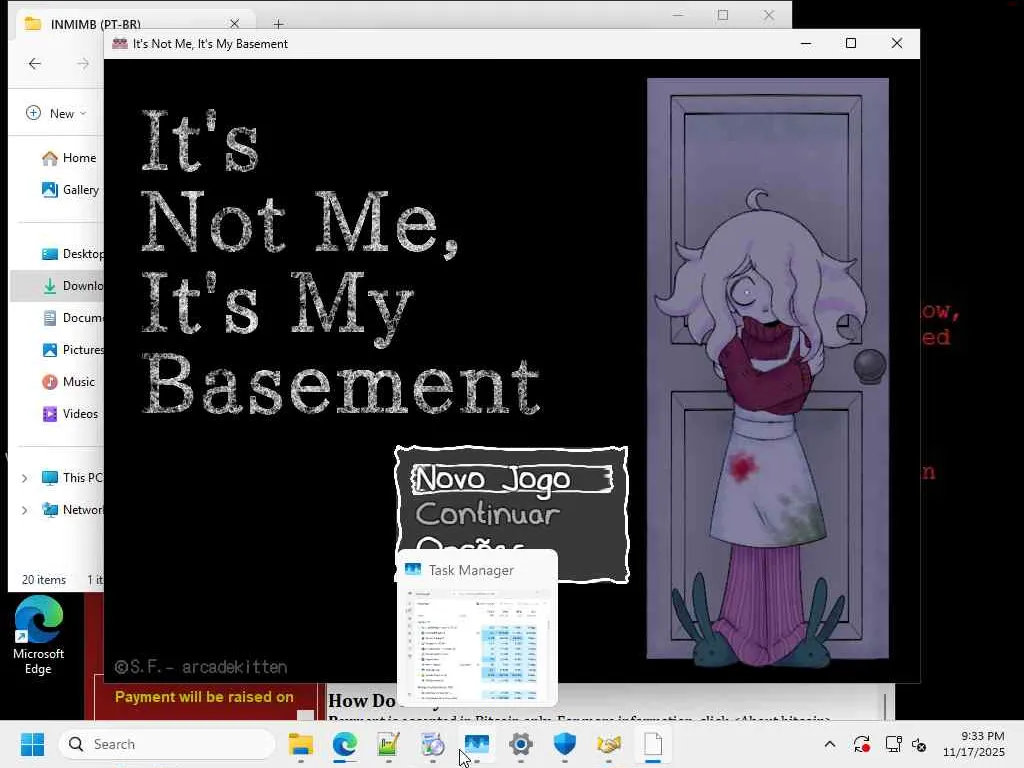The image size is (1024, 768).
Task: Open the Music folder in sidebar
Action: (x=79, y=382)
